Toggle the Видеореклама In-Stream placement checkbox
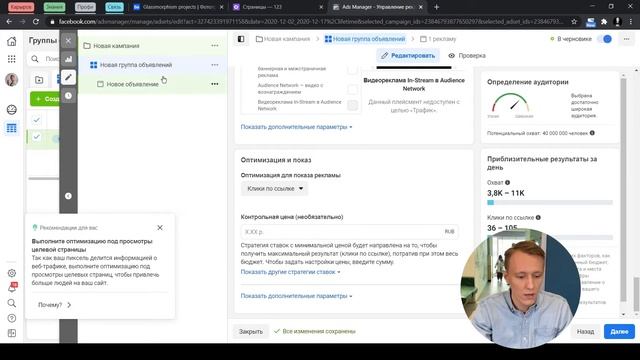 [x=352, y=105]
